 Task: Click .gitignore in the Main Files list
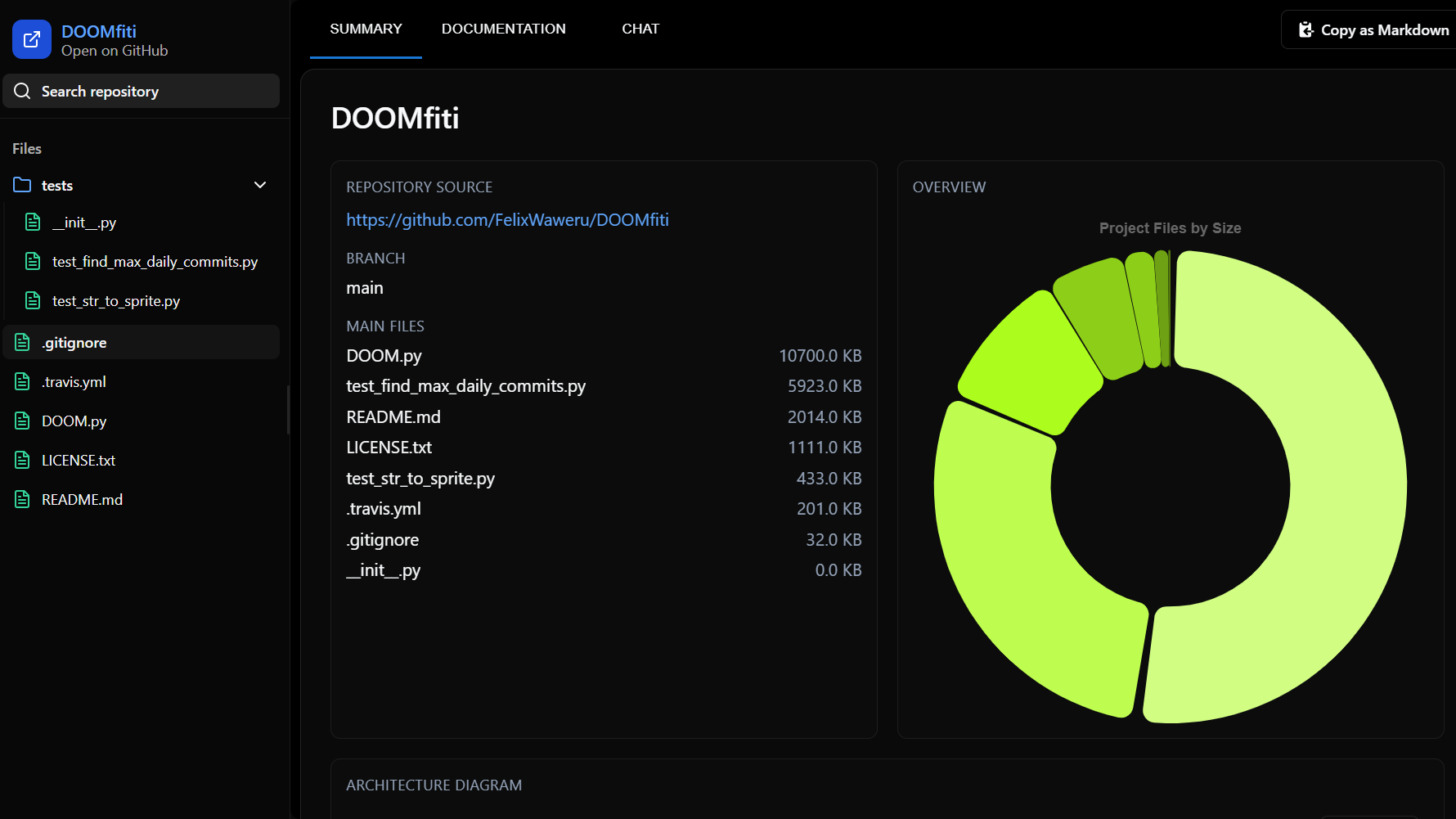(382, 539)
